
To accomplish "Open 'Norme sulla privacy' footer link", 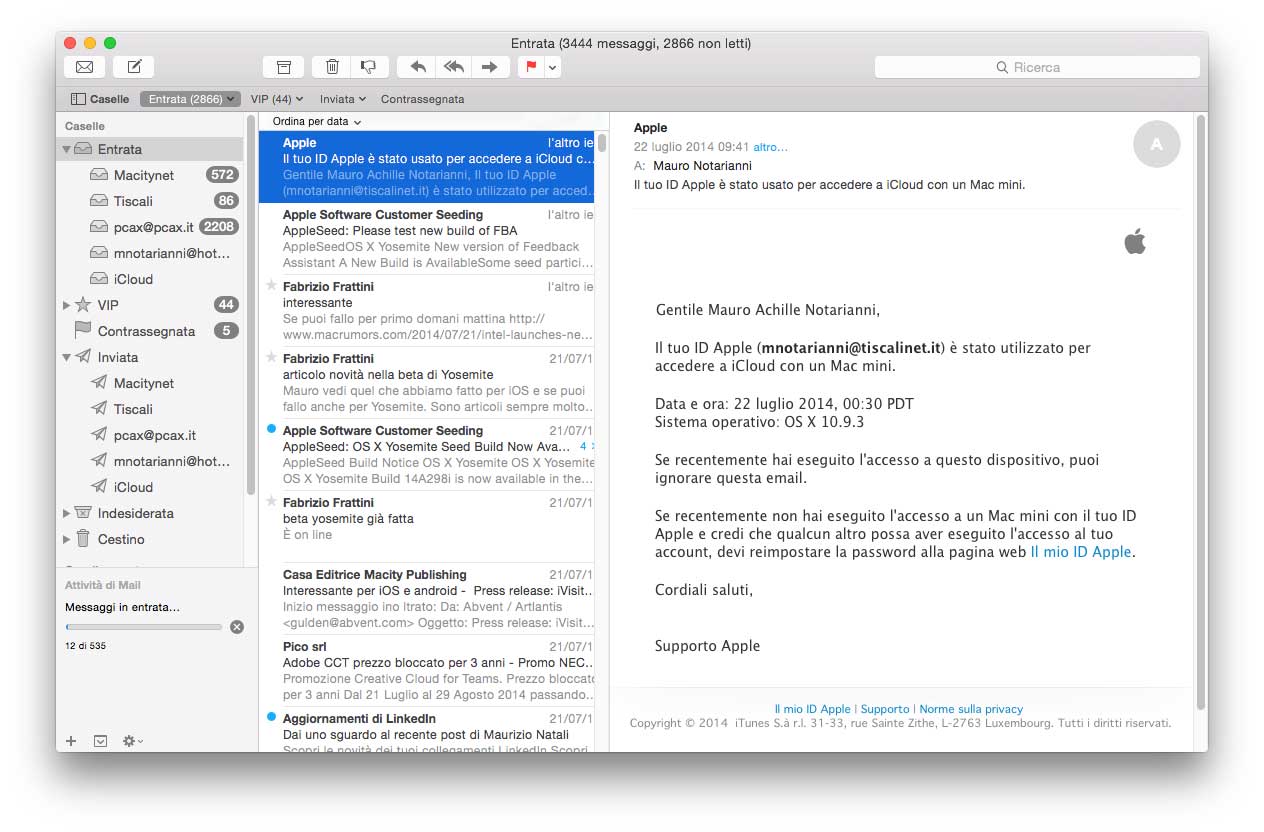I will pos(971,709).
